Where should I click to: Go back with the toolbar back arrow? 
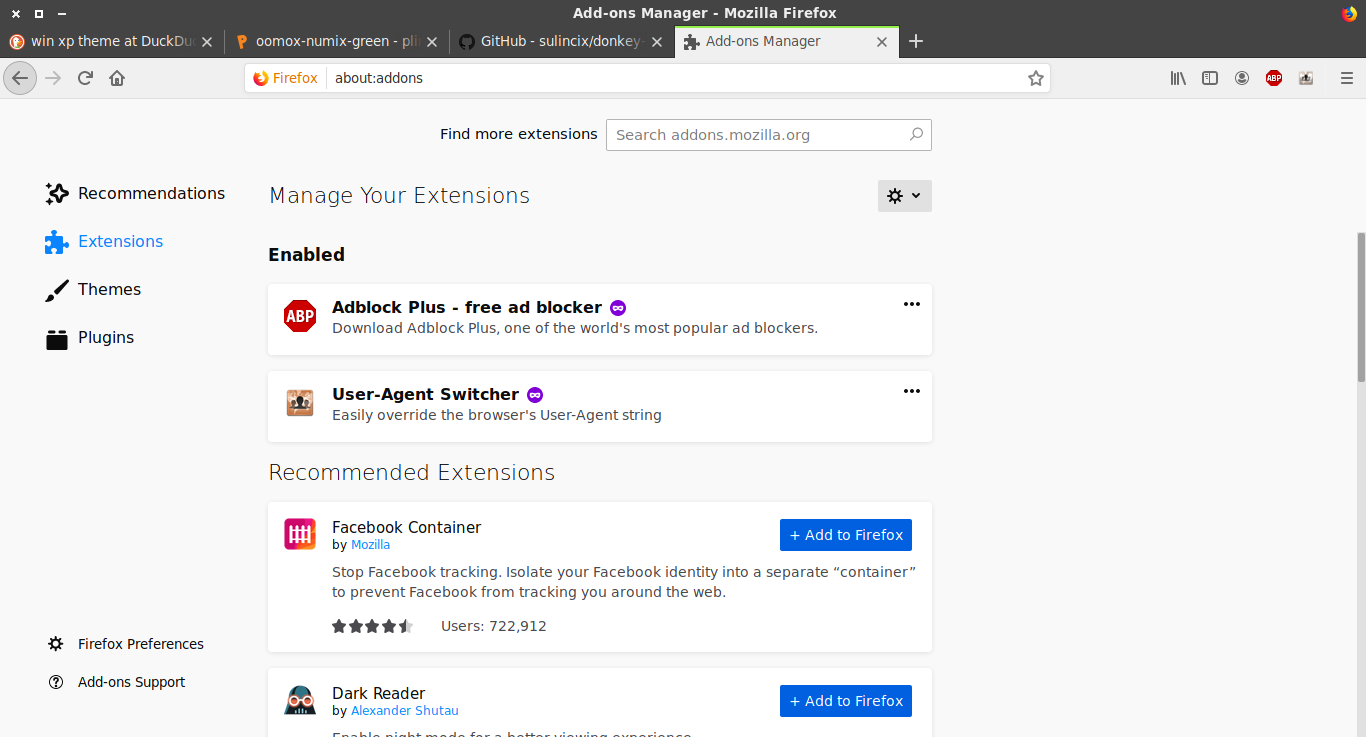[20, 78]
